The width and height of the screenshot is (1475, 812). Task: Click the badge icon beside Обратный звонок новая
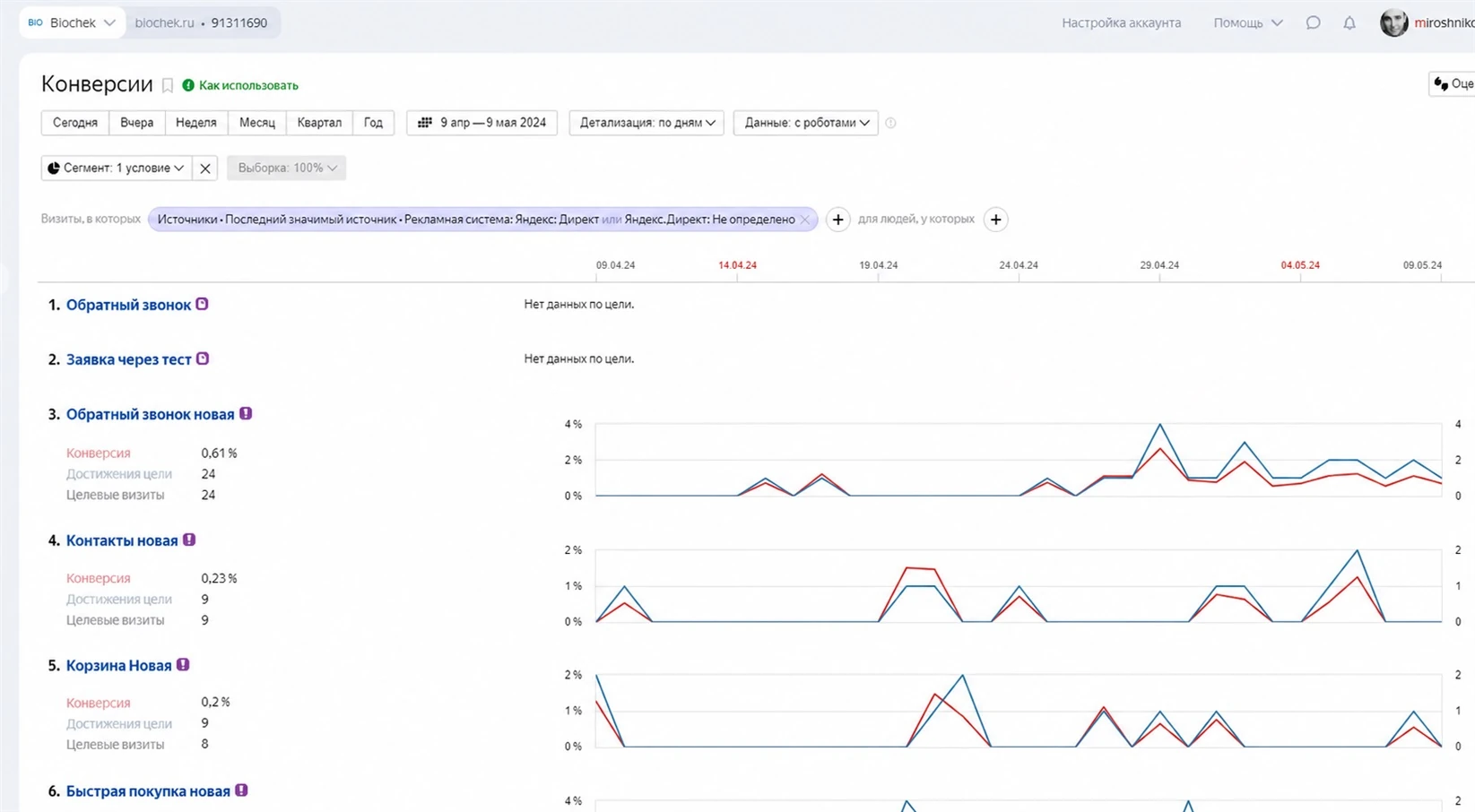point(246,413)
